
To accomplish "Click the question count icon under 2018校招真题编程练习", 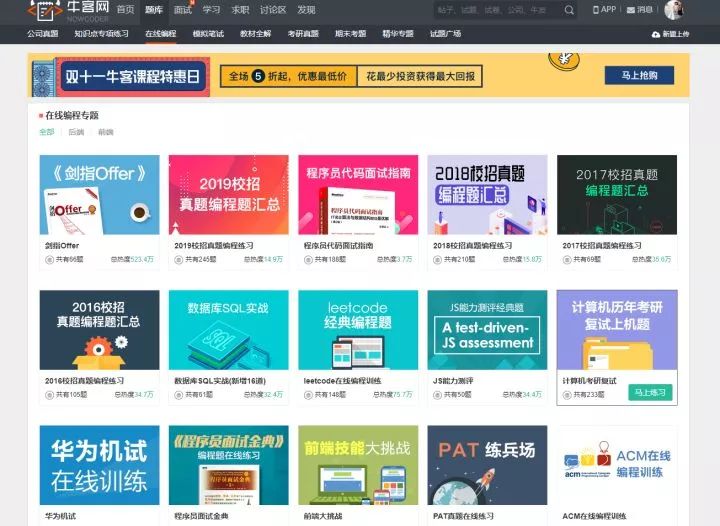I will [x=438, y=260].
